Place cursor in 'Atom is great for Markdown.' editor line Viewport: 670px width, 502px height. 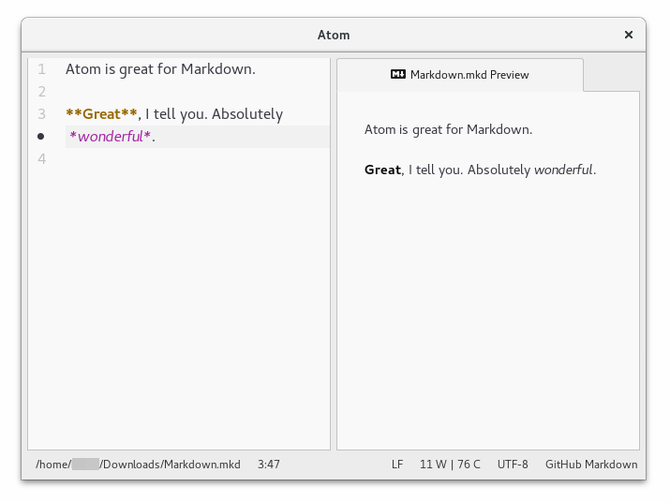(x=160, y=69)
